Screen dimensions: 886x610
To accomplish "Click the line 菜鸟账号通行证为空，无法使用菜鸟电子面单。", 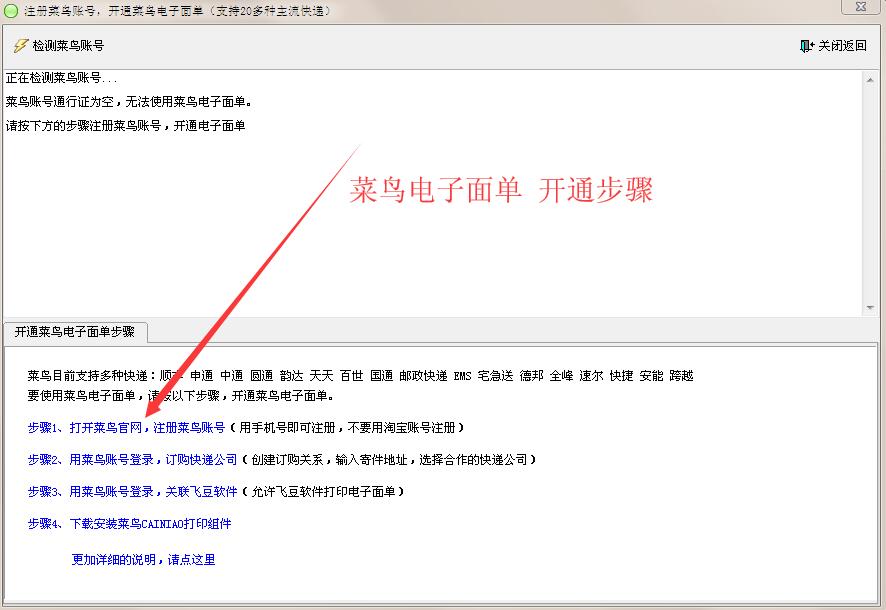I will tap(129, 102).
